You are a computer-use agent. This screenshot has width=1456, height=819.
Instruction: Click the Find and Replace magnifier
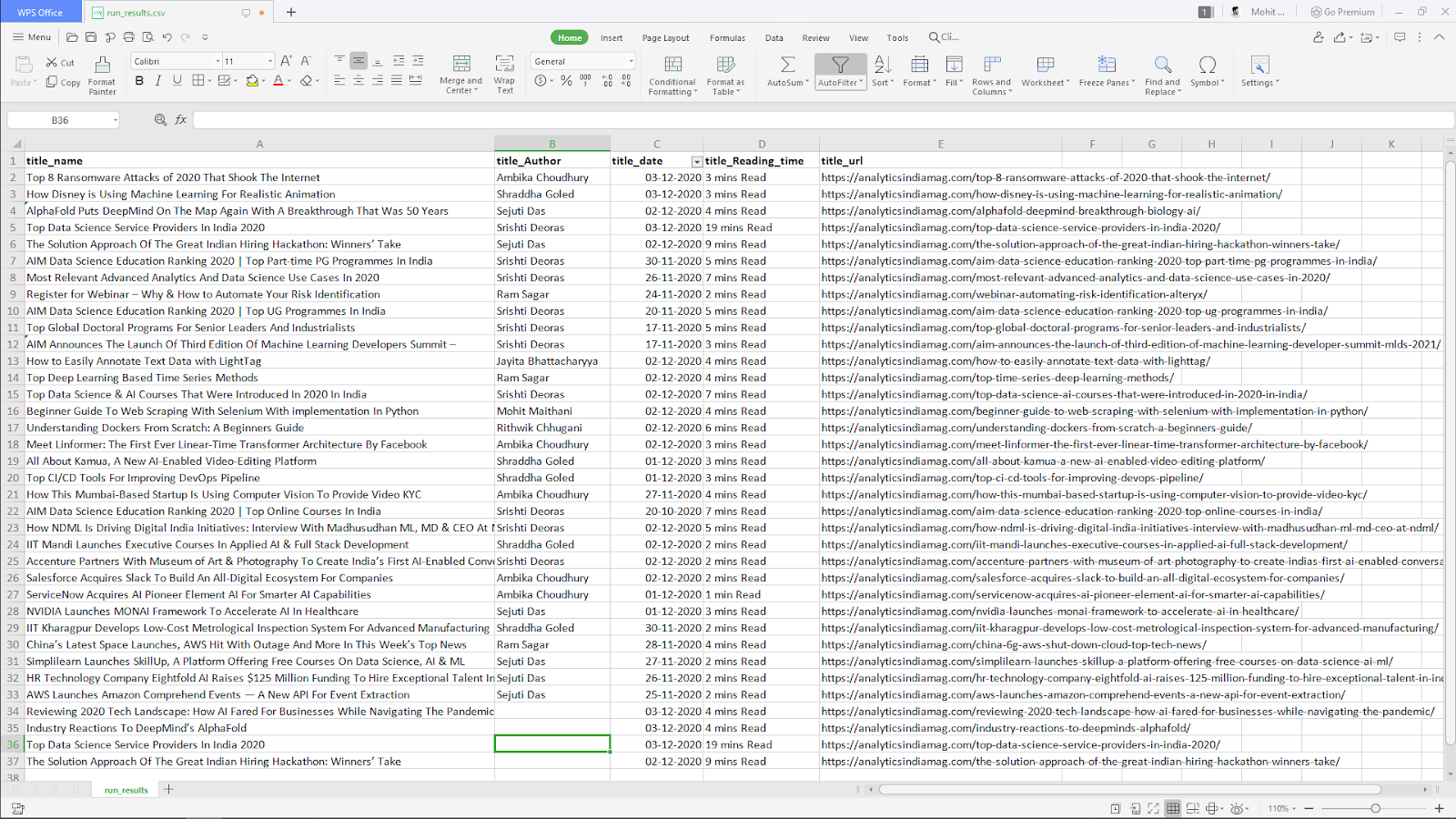(x=1162, y=65)
